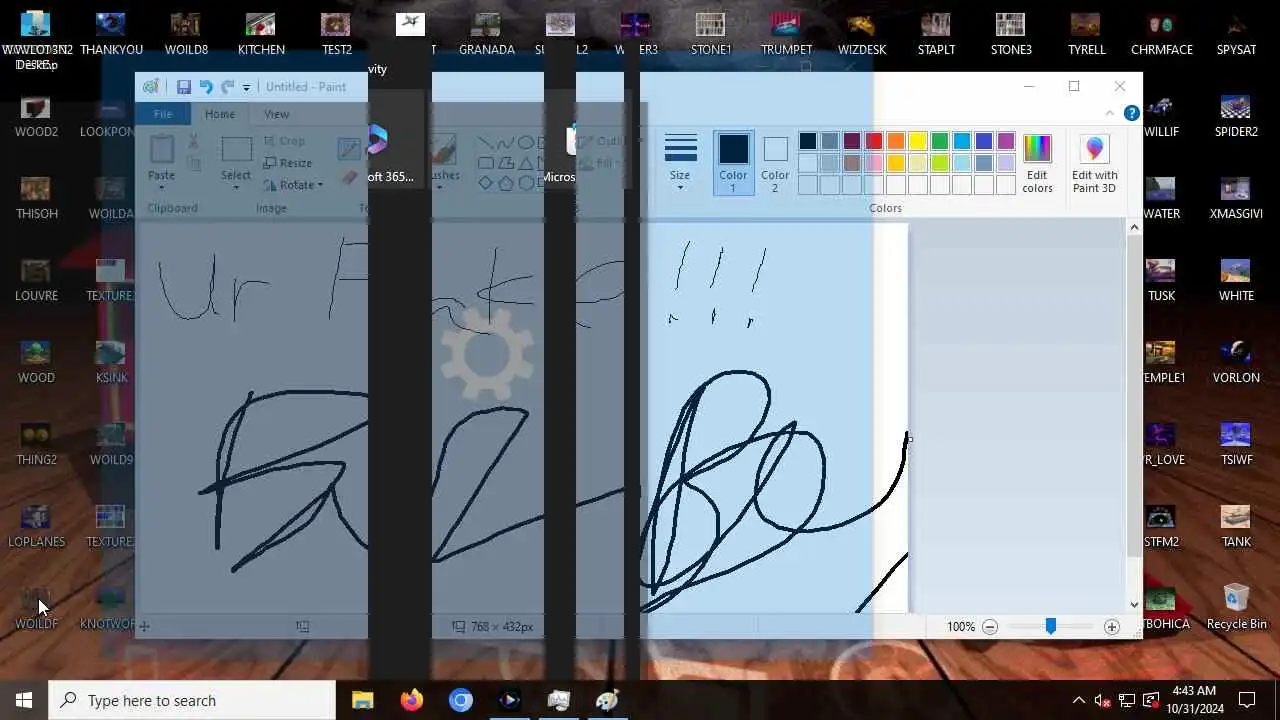Image resolution: width=1280 pixels, height=720 pixels.
Task: Open Edit colors dialog
Action: (x=1037, y=163)
